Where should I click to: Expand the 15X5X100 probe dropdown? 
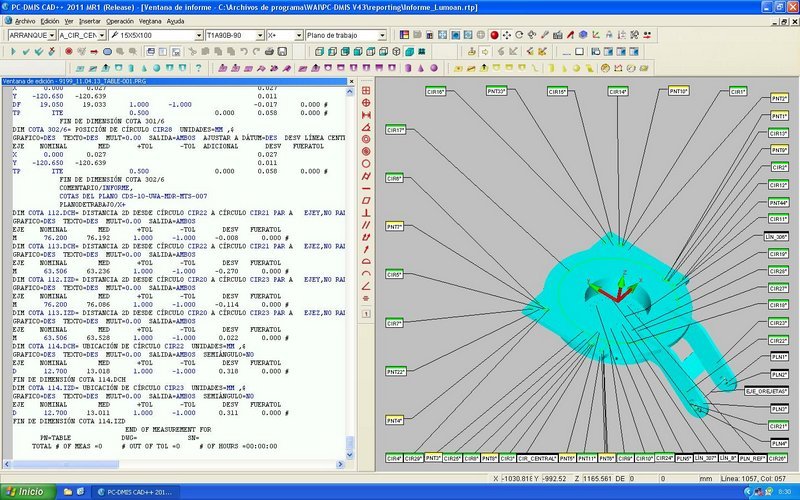[199, 35]
